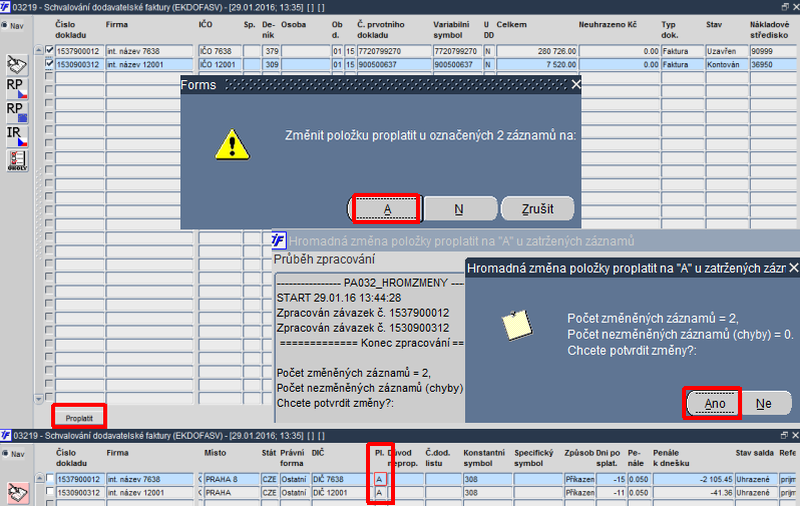The image size is (800, 506).
Task: Click the Pl. cell 'A' for document 1530900312
Action: pos(379,492)
